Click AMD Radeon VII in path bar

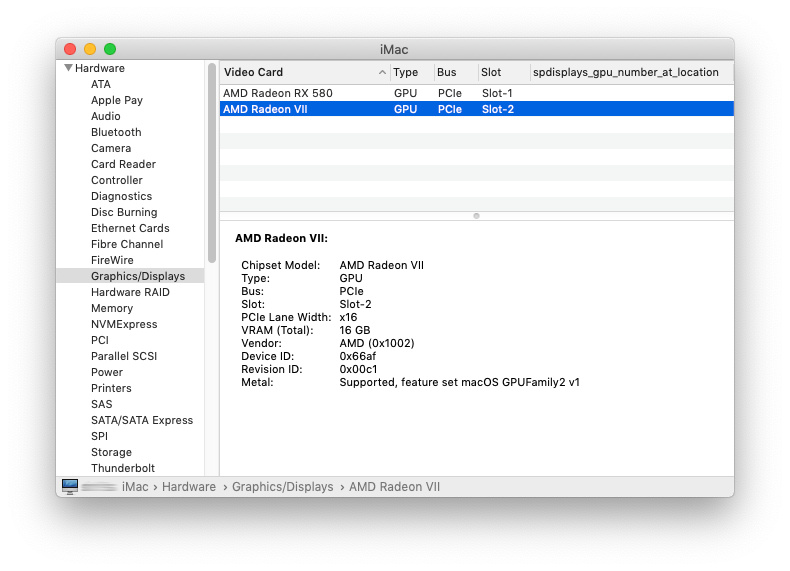394,487
